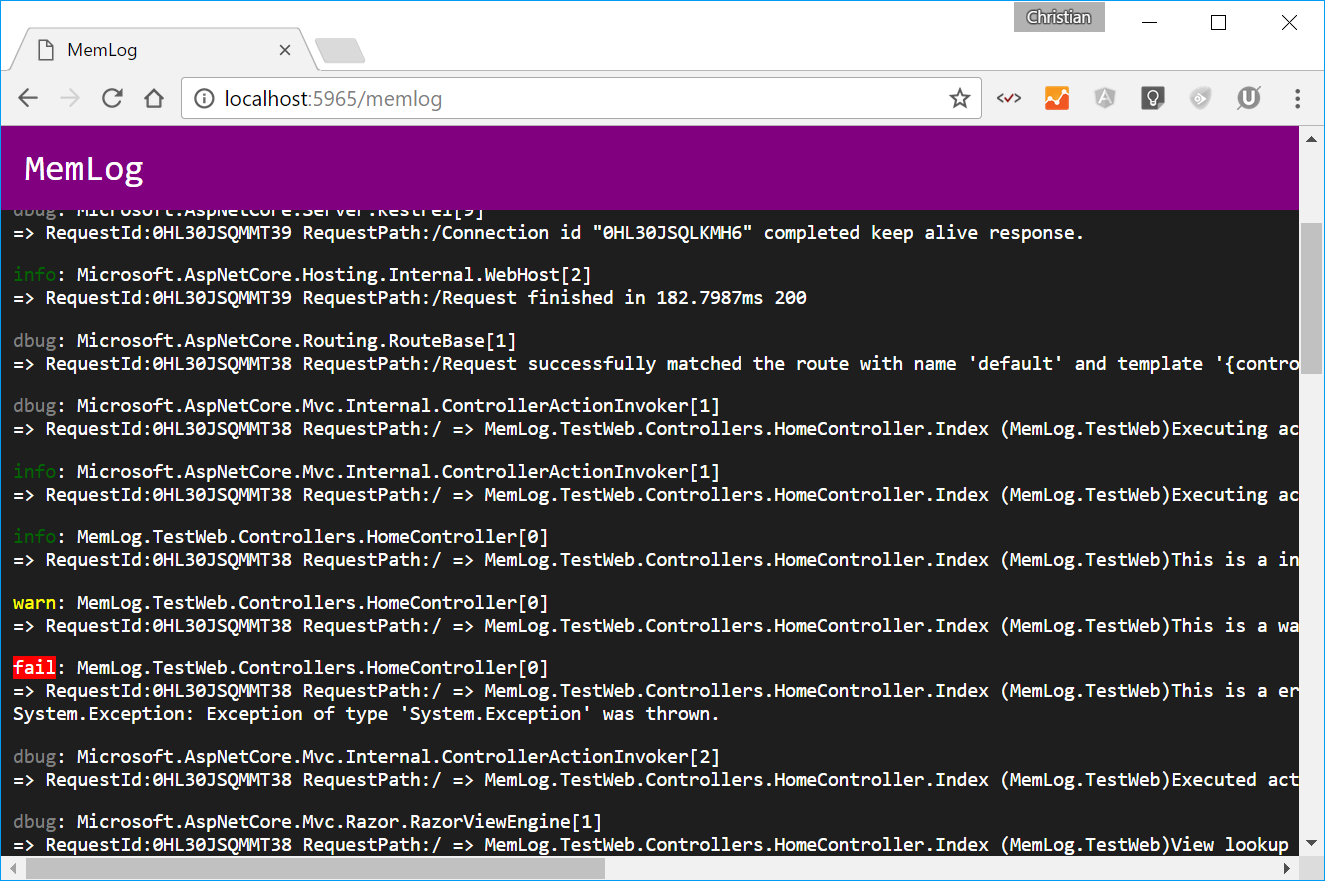Maximize the browser window
The image size is (1325, 881).
point(1218,22)
